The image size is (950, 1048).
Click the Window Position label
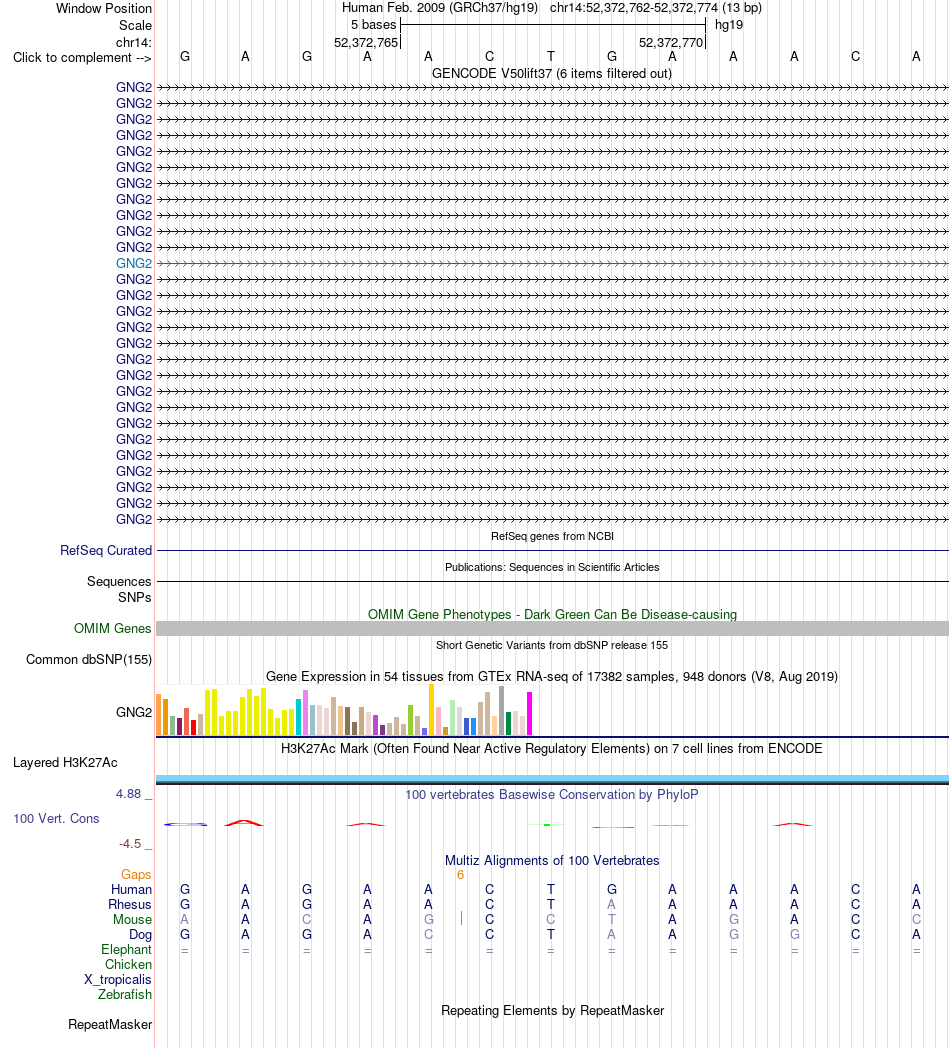(104, 9)
